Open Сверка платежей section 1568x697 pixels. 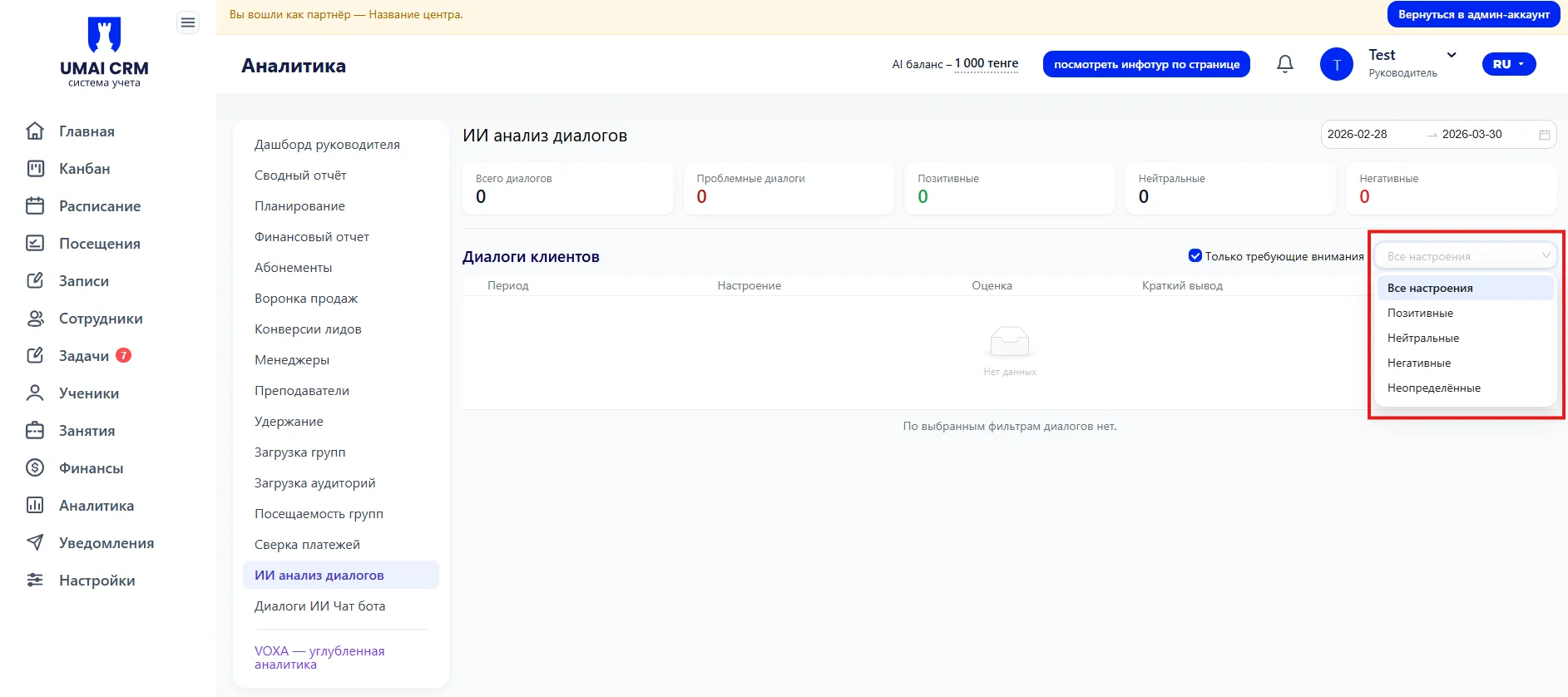(307, 545)
